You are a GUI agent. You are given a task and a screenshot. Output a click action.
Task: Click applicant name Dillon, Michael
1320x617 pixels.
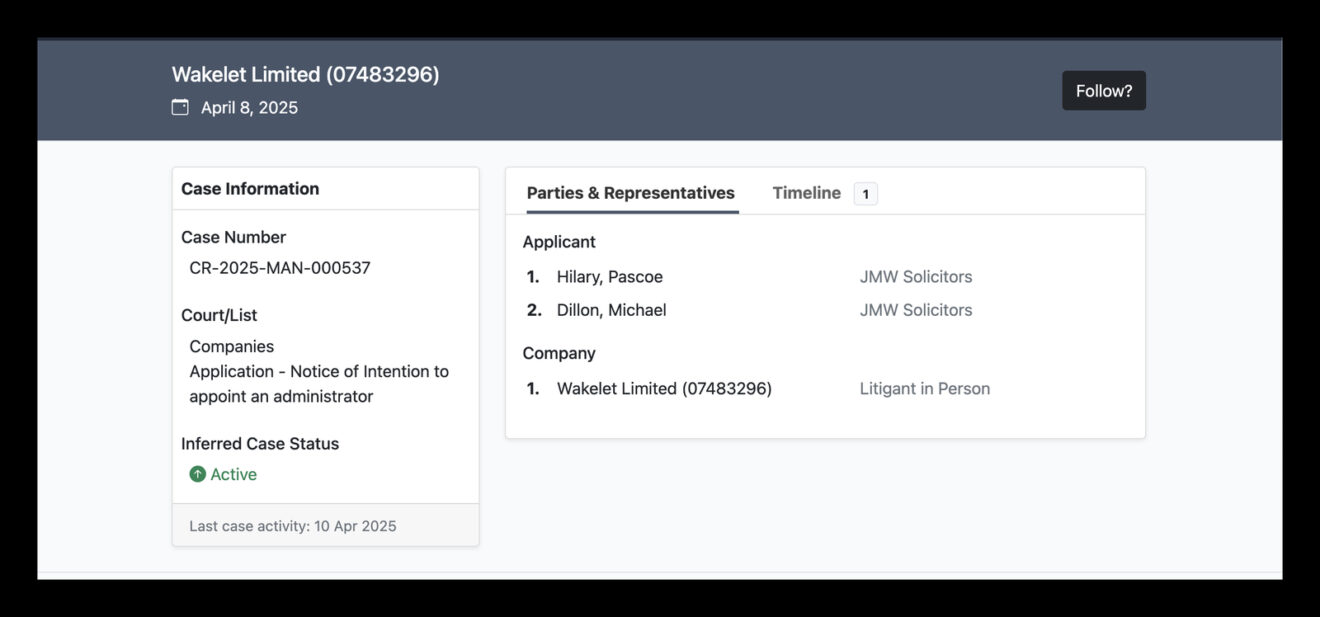click(611, 310)
